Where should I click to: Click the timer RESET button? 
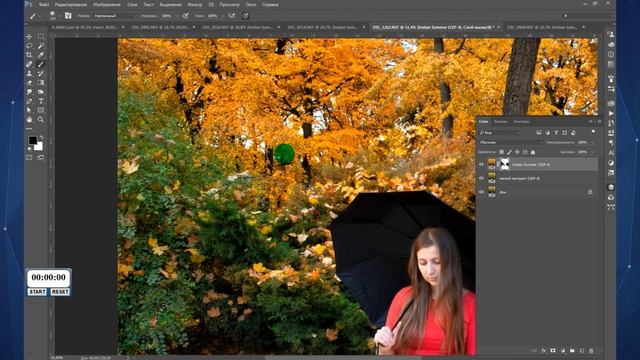pyautogui.click(x=60, y=292)
